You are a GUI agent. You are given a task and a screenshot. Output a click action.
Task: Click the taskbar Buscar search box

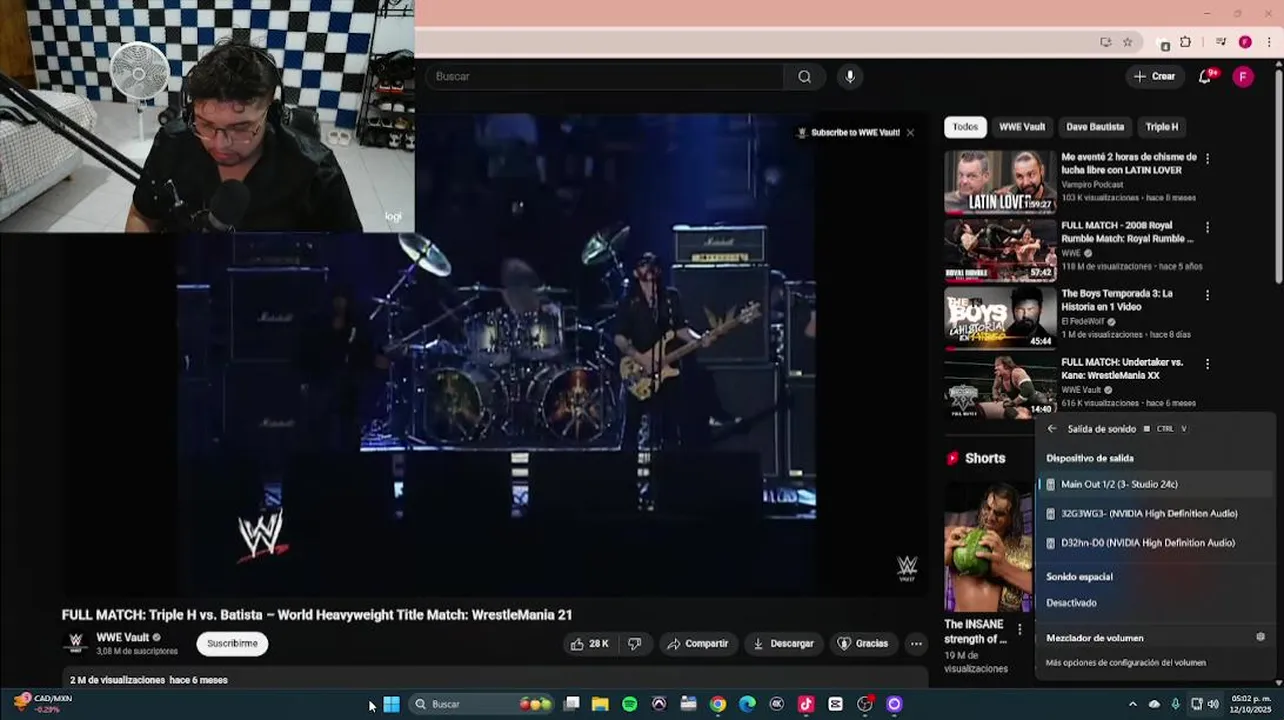click(x=483, y=705)
